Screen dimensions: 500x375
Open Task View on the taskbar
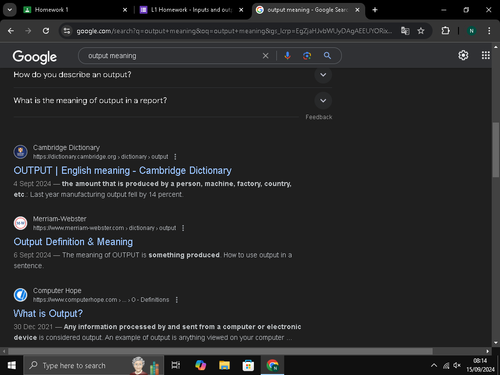pos(176,365)
